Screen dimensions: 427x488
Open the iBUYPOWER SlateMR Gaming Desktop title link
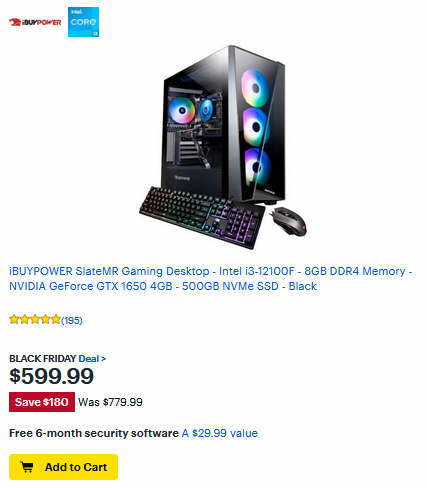210,279
